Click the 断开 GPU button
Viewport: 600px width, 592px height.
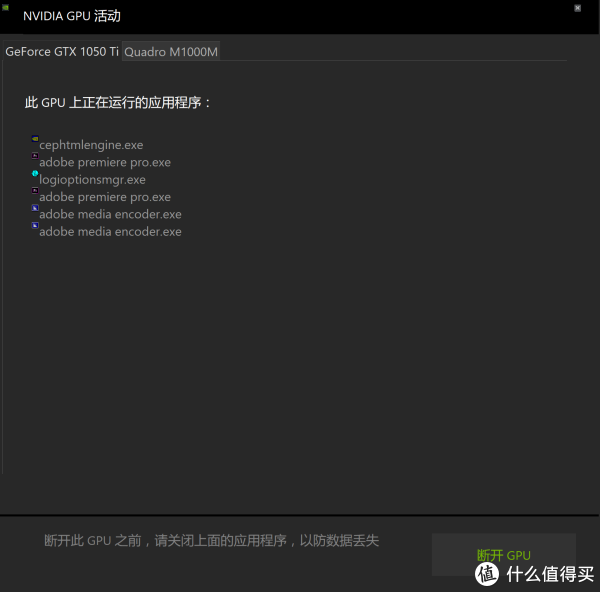(x=504, y=554)
